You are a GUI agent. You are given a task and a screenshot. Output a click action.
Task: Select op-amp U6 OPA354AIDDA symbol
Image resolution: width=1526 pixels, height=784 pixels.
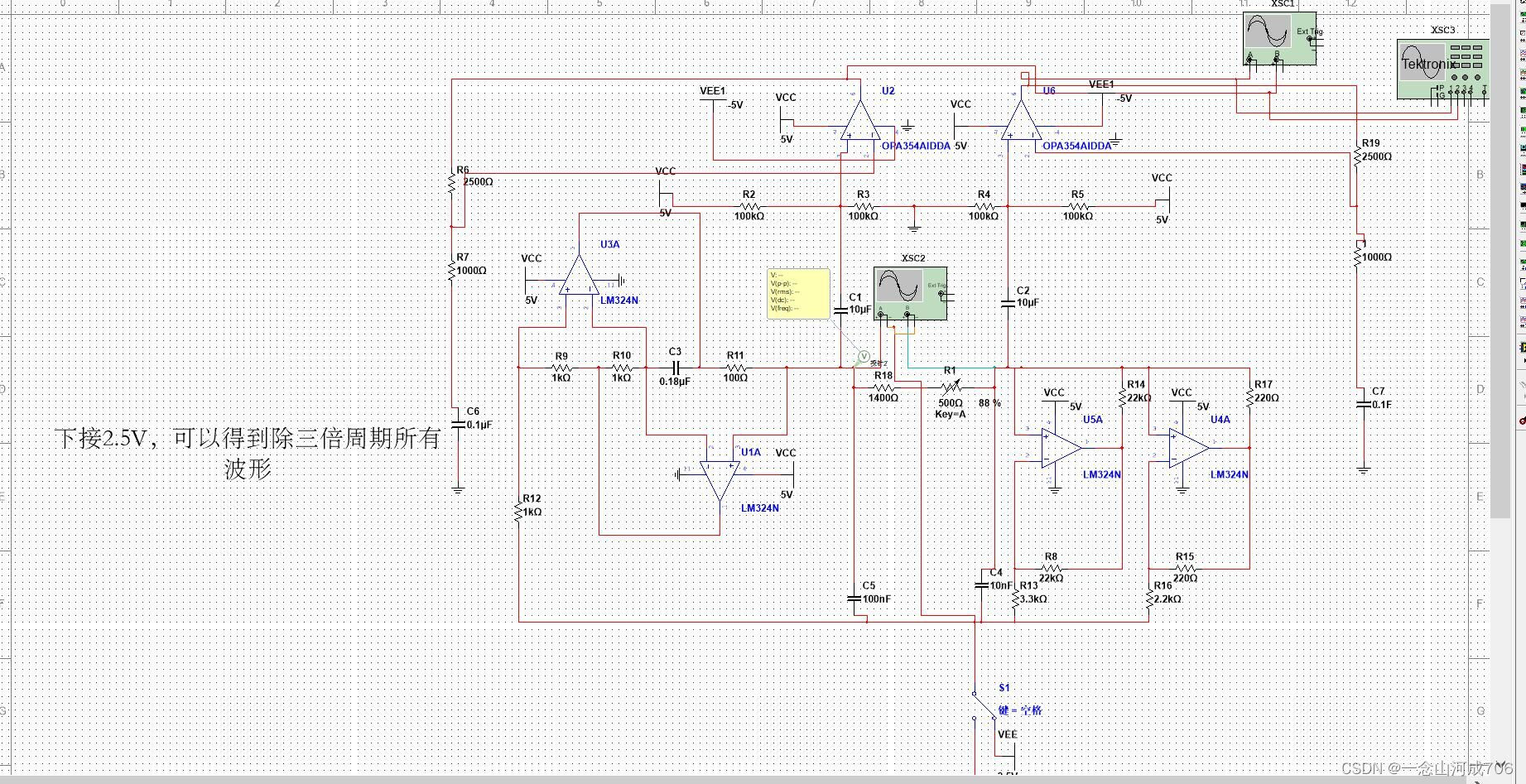tap(1020, 121)
